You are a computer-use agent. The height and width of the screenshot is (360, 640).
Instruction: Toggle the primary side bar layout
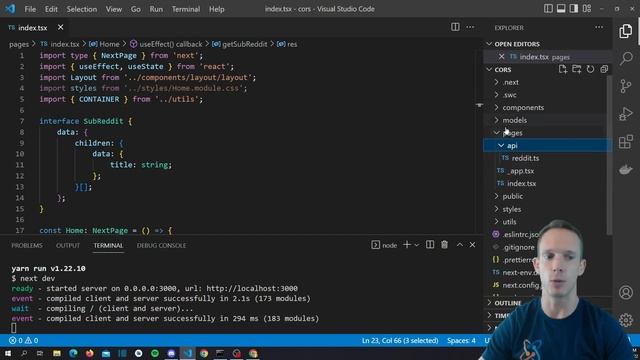[x=548, y=9]
